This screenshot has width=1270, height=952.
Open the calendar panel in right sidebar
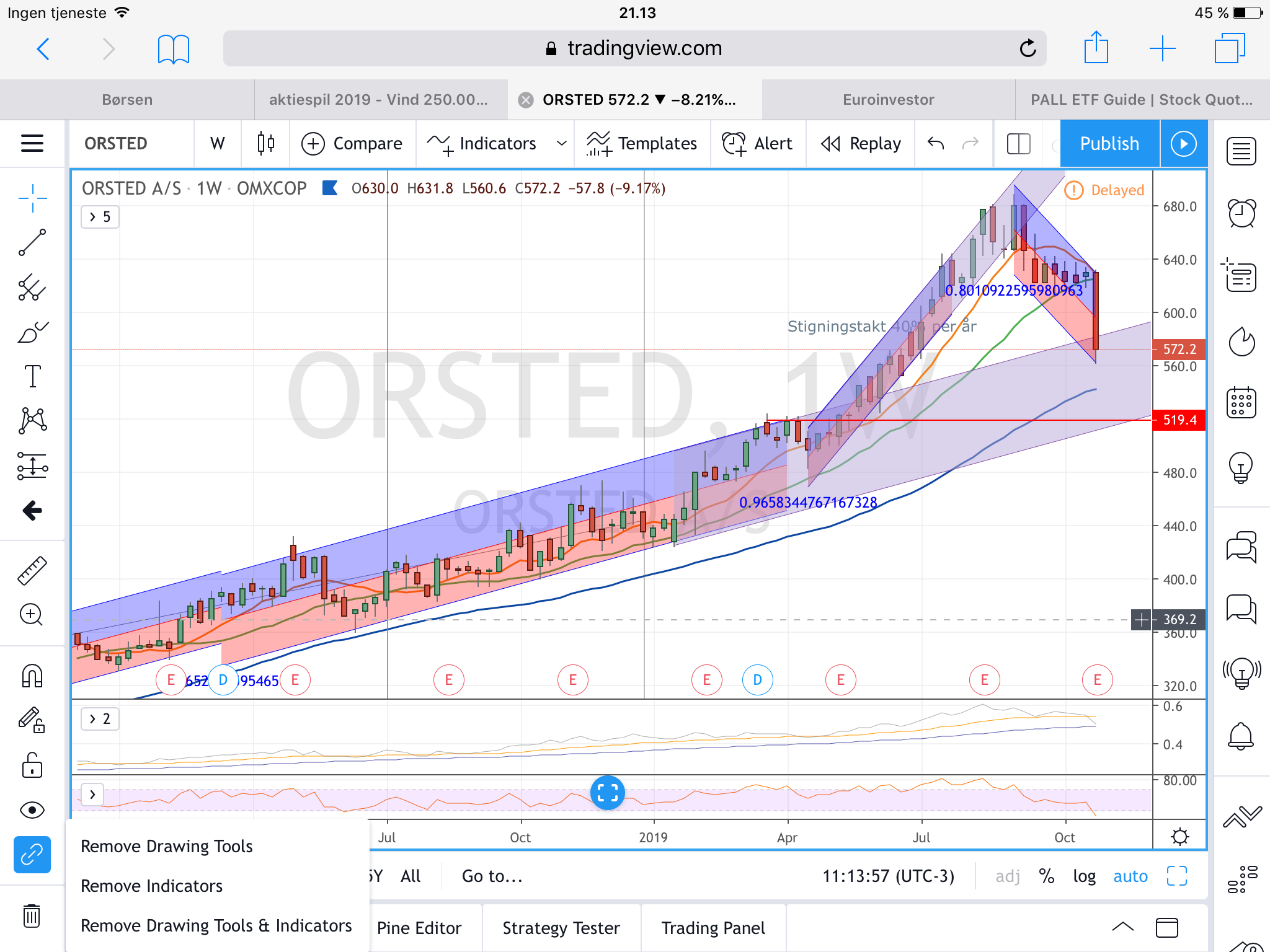[1241, 403]
